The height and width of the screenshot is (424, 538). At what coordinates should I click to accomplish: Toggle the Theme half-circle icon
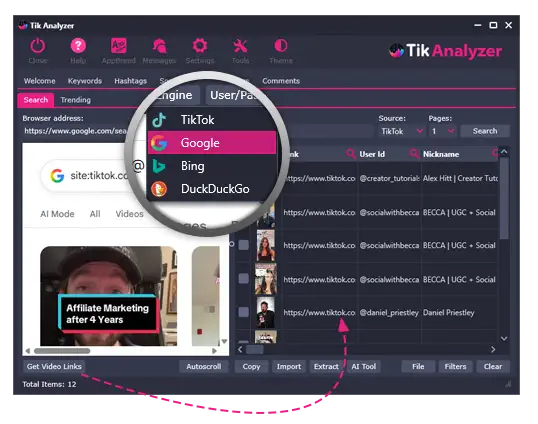281,46
